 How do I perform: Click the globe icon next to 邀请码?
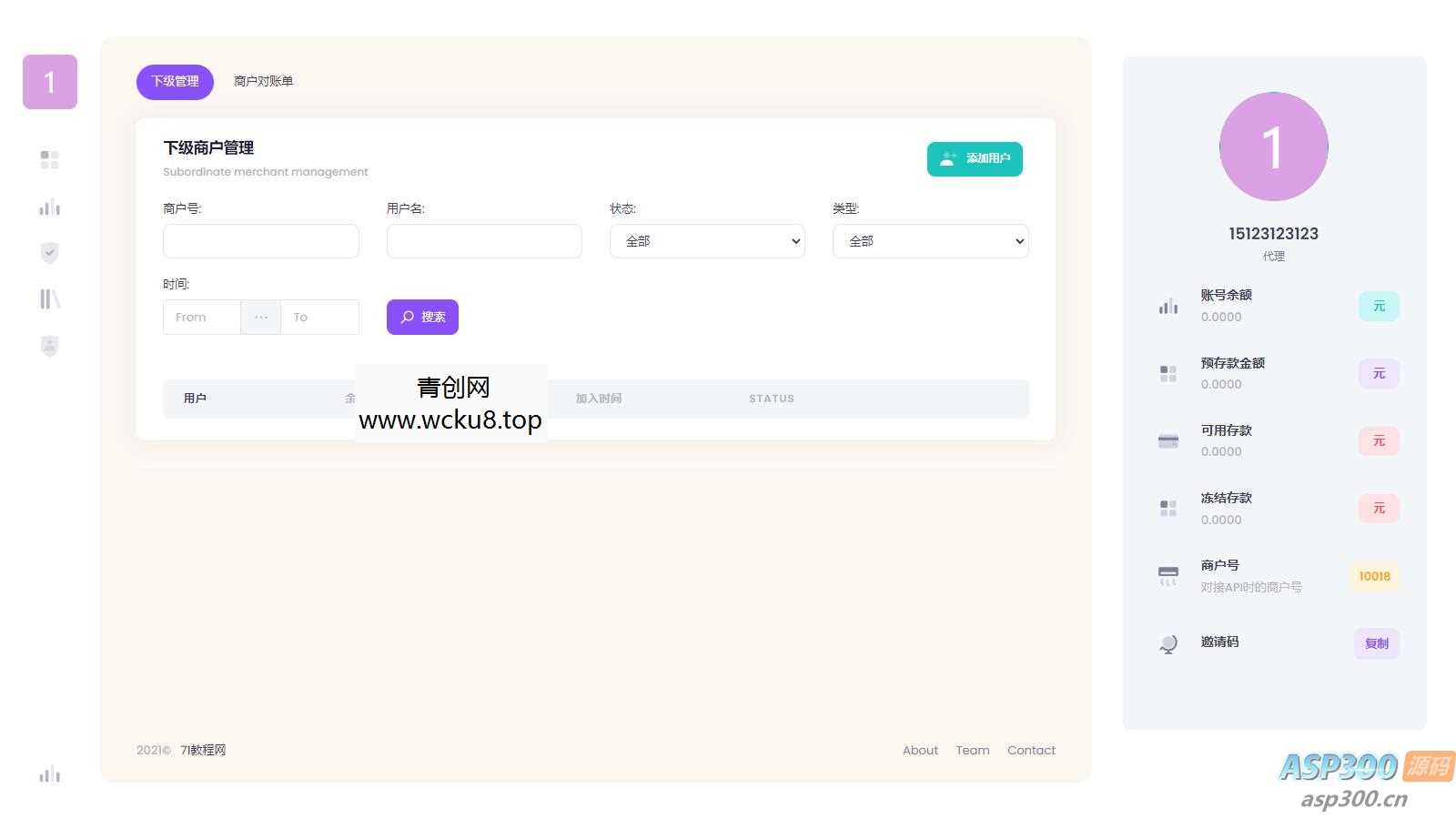coord(1168,643)
